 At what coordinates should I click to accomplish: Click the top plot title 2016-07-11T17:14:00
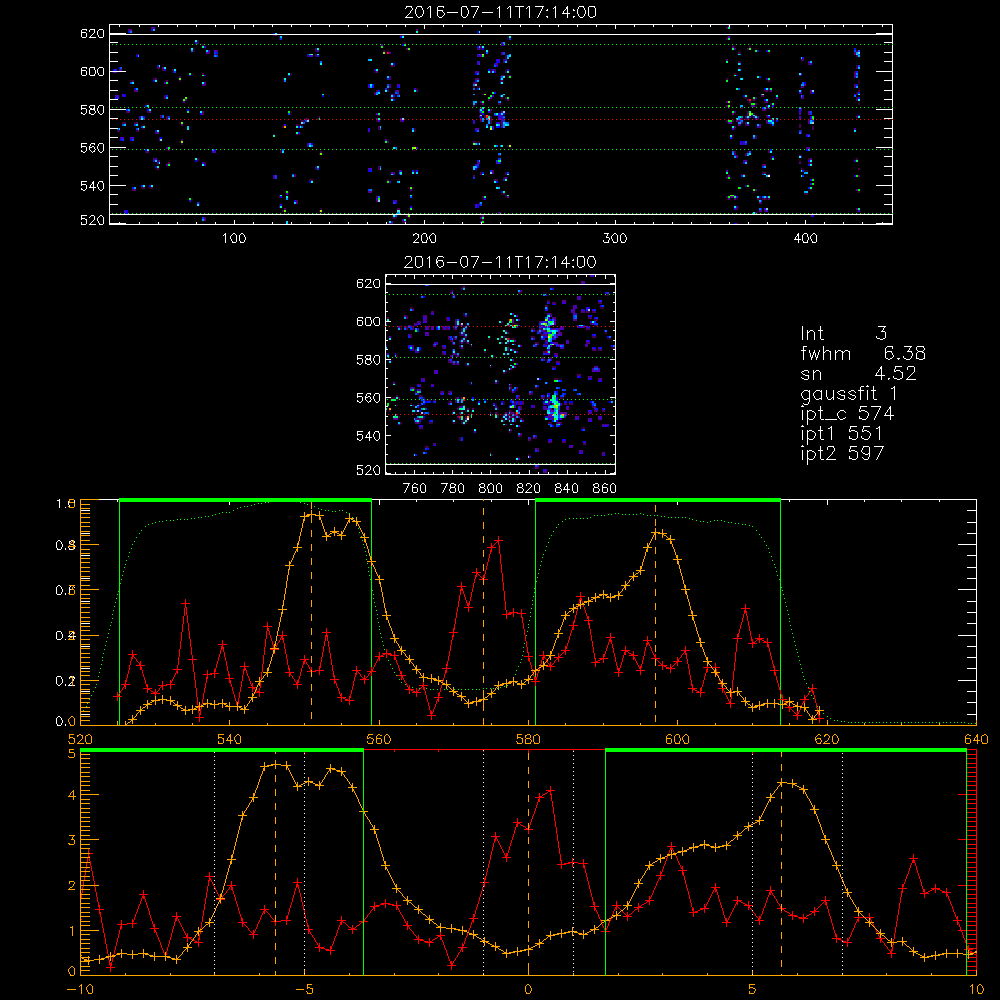[x=501, y=12]
